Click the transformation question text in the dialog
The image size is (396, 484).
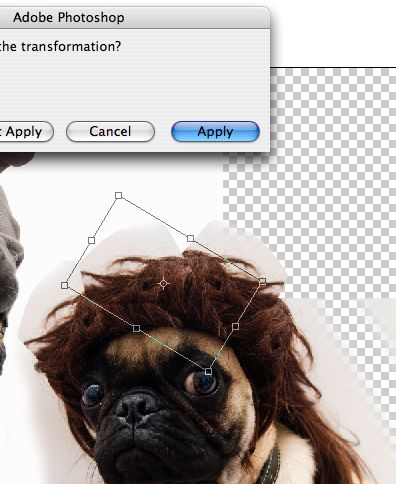pyautogui.click(x=60, y=46)
